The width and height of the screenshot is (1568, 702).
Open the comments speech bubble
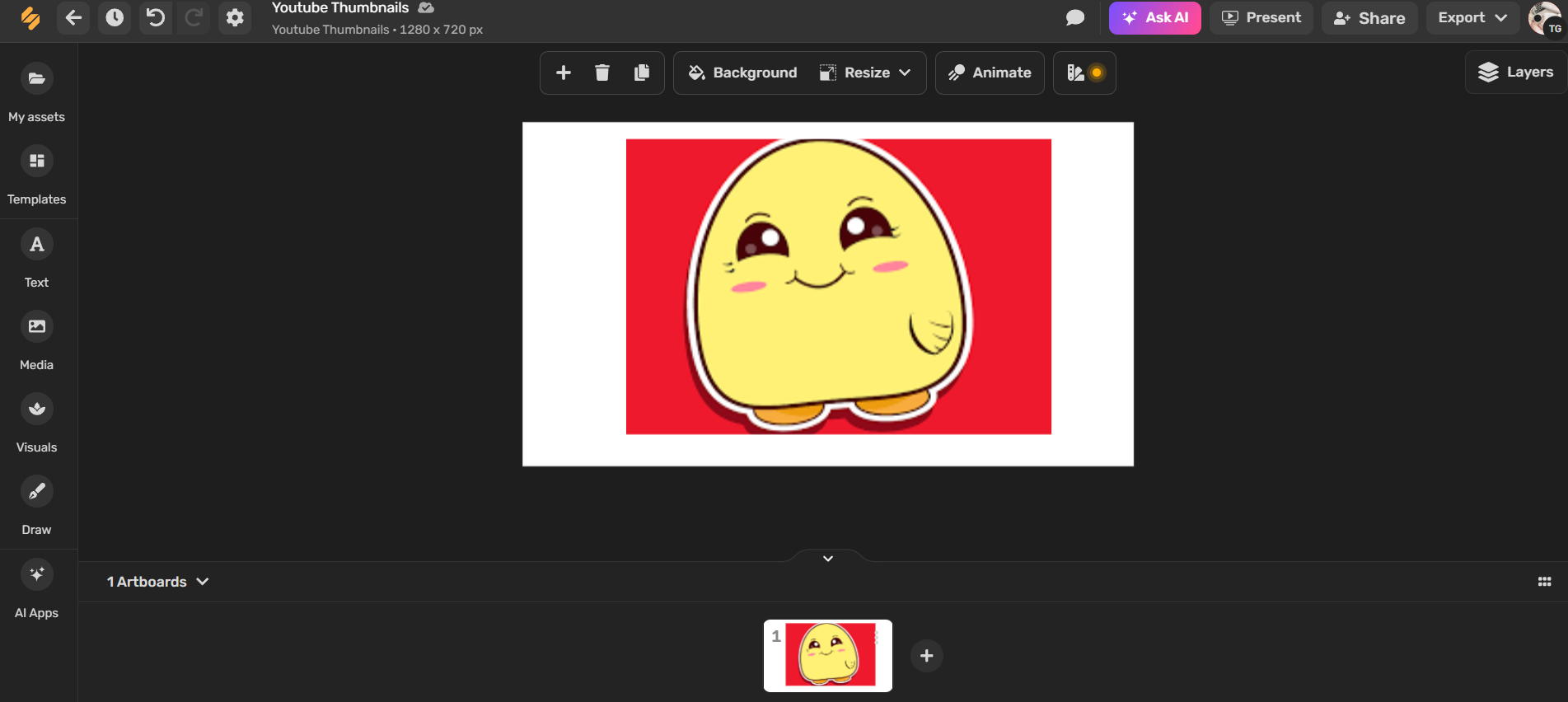point(1074,17)
